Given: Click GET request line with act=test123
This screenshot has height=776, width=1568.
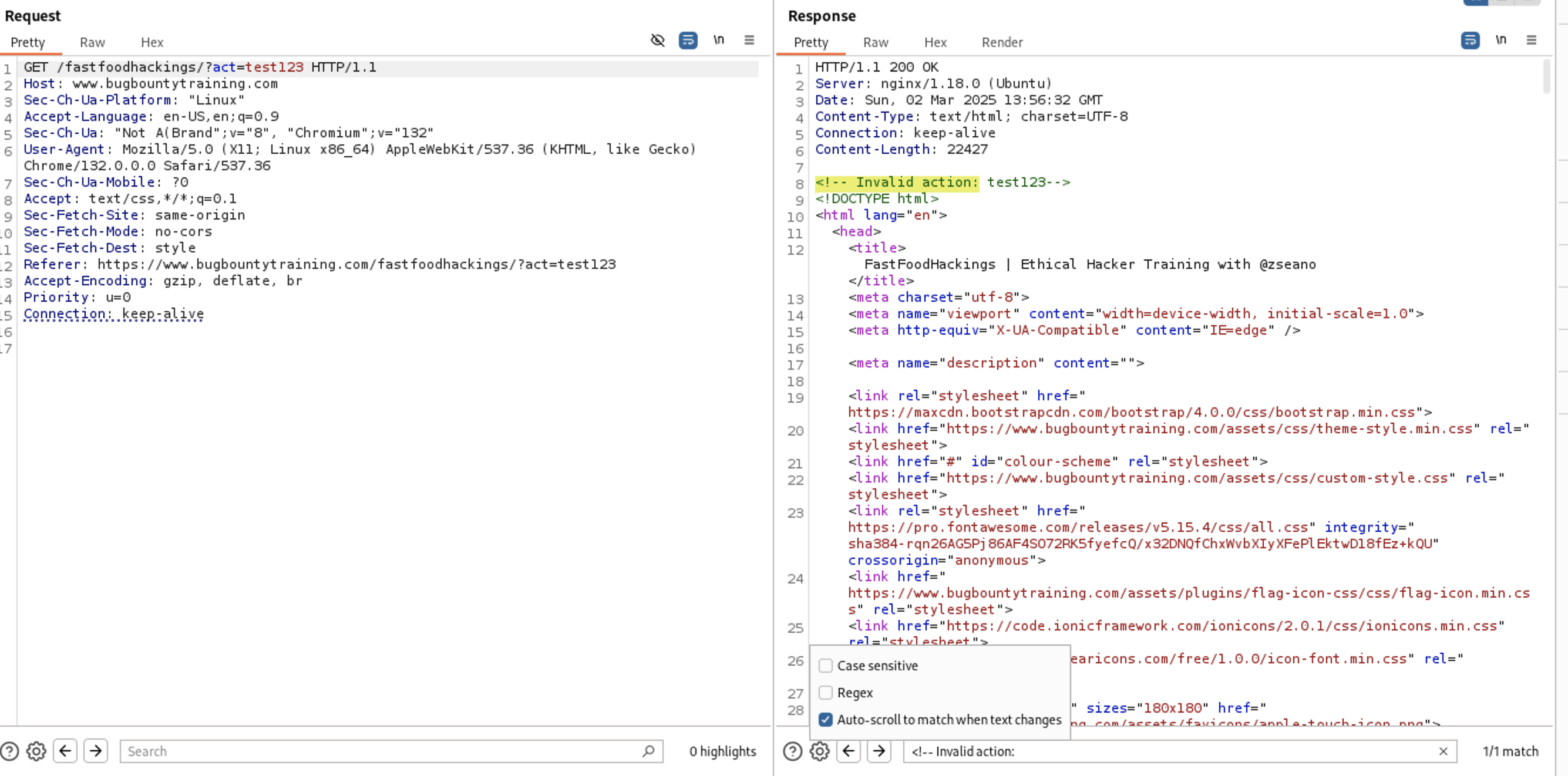Looking at the screenshot, I should 200,67.
